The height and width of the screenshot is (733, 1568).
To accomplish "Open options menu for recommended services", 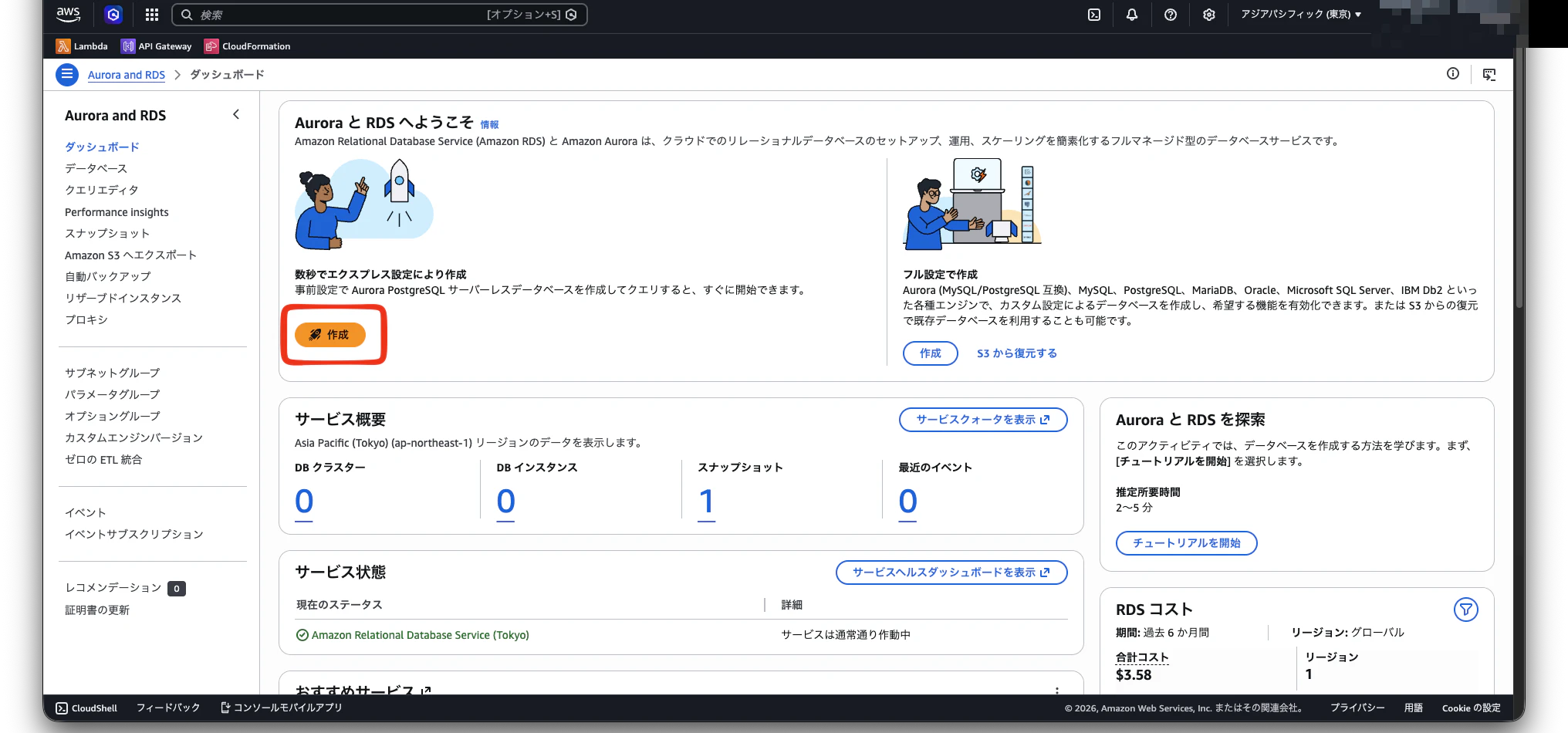I will 1057,691.
